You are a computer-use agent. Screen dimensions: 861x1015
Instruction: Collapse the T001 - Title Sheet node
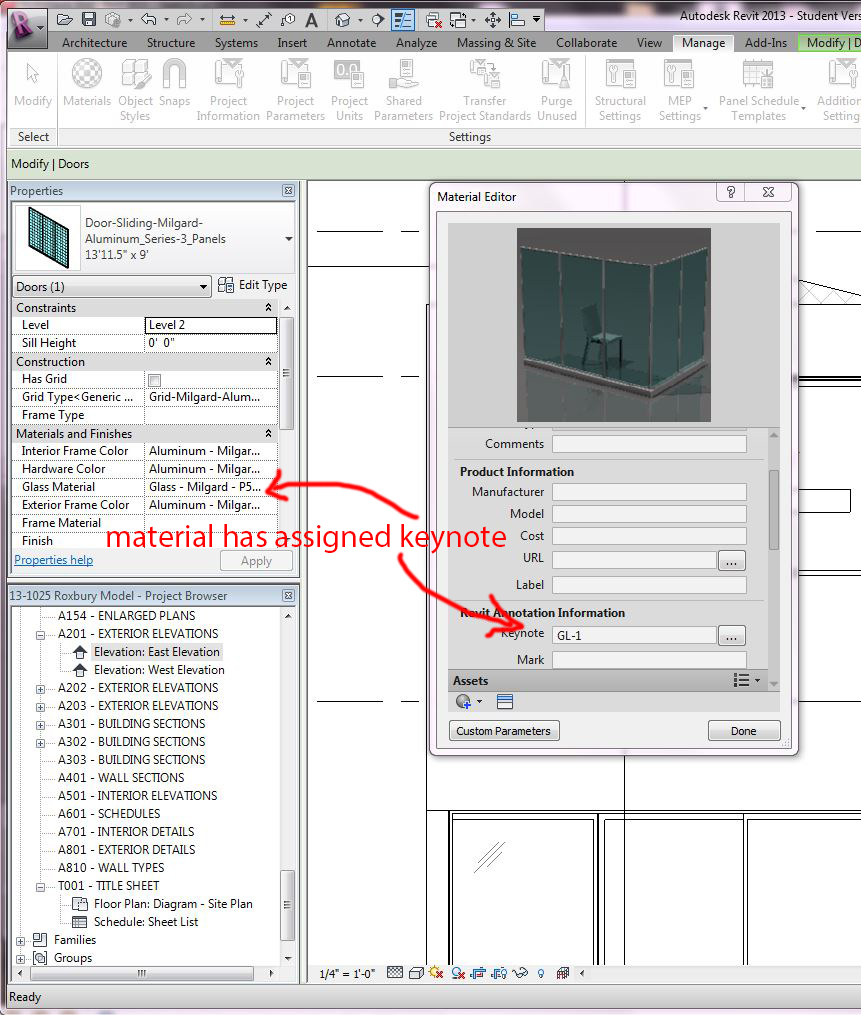point(40,886)
